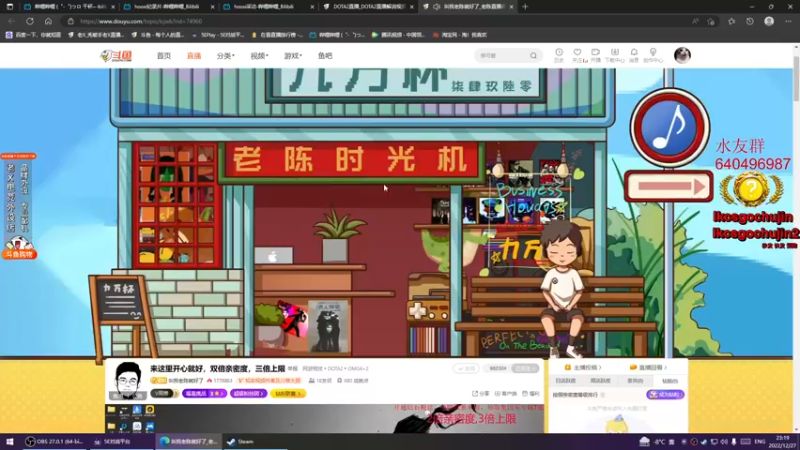The height and width of the screenshot is (450, 800).
Task: Add page to favorites star icon
Action: (x=711, y=21)
